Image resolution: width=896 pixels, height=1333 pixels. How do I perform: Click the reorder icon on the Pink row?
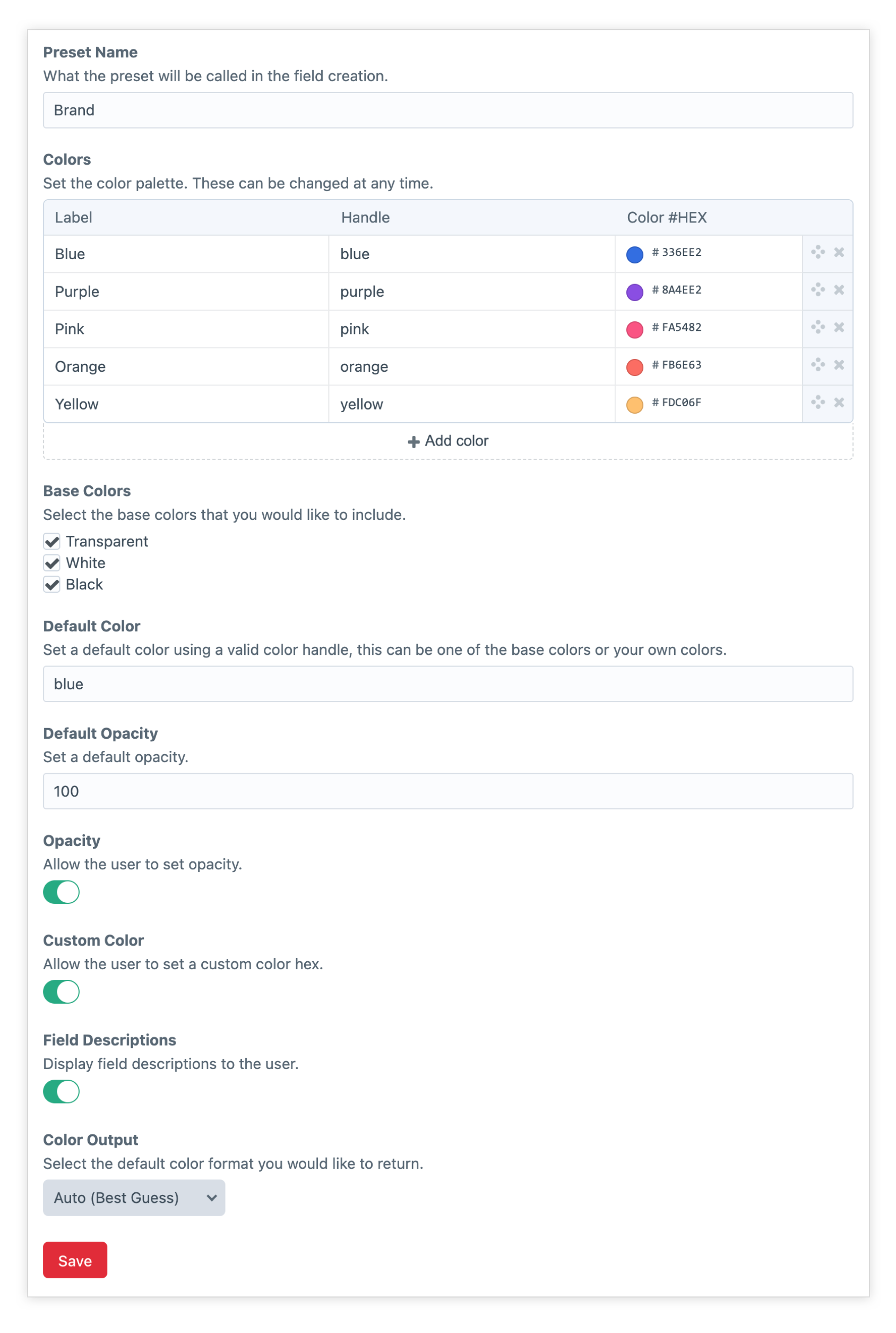pos(818,327)
